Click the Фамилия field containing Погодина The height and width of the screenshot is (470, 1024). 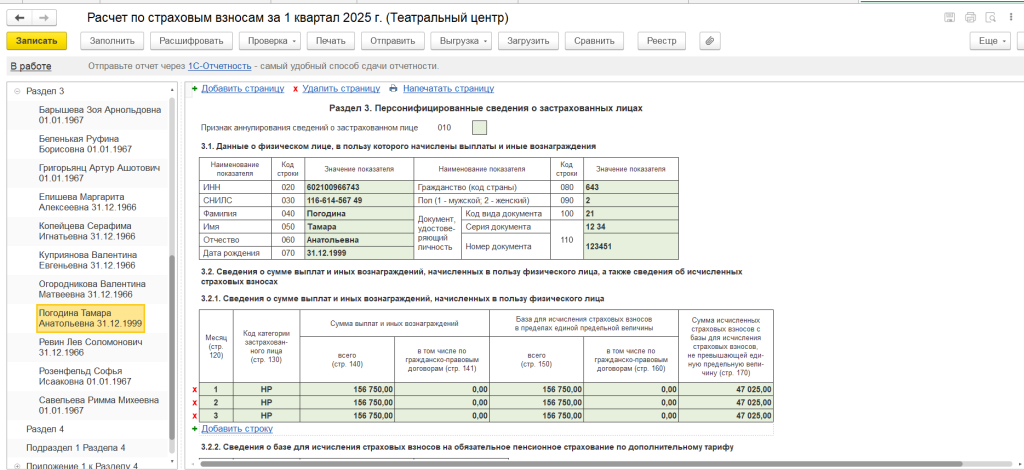[343, 213]
